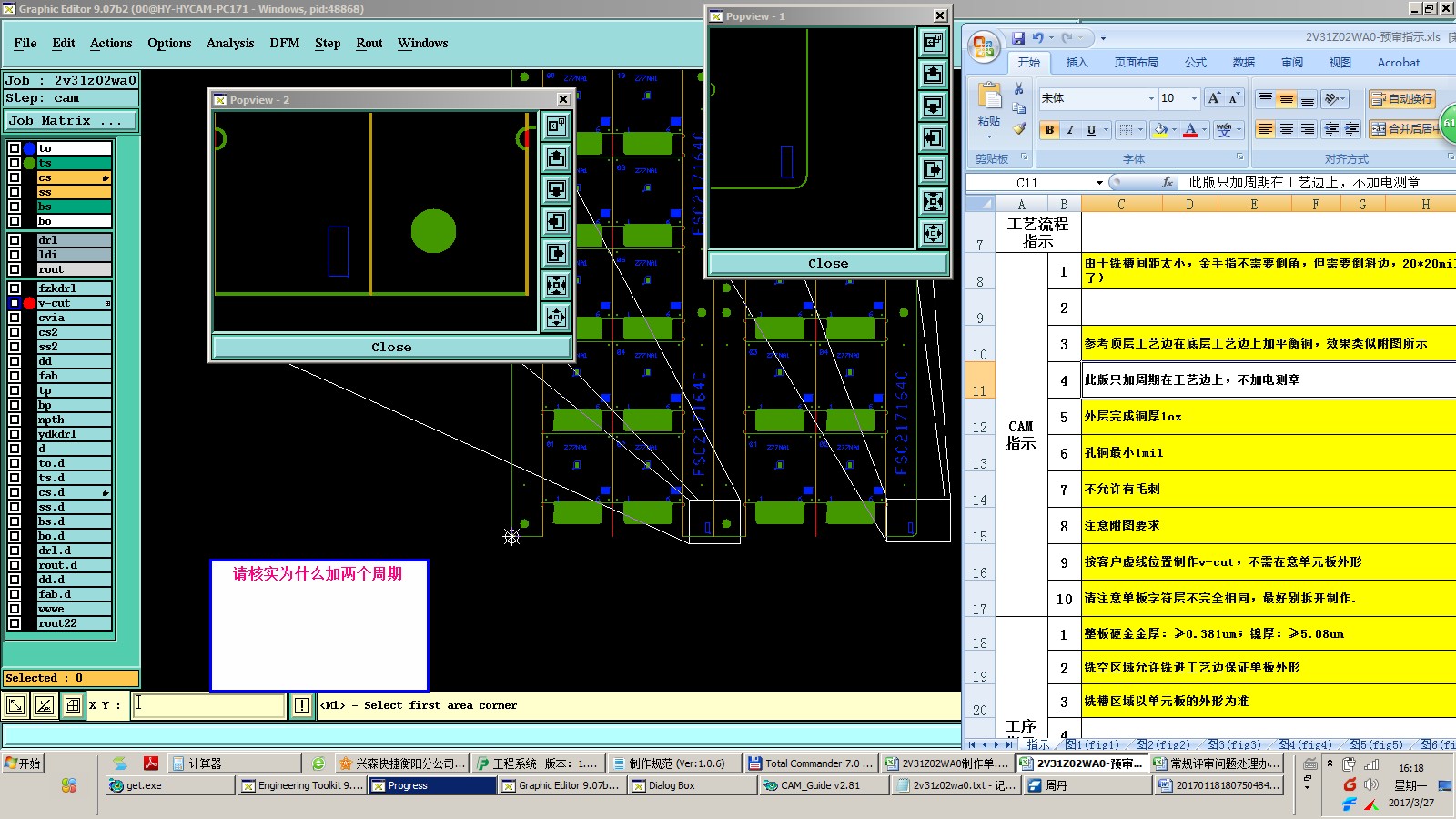The image size is (1456, 819).
Task: Click Close button in Popview - 2
Action: [x=391, y=347]
